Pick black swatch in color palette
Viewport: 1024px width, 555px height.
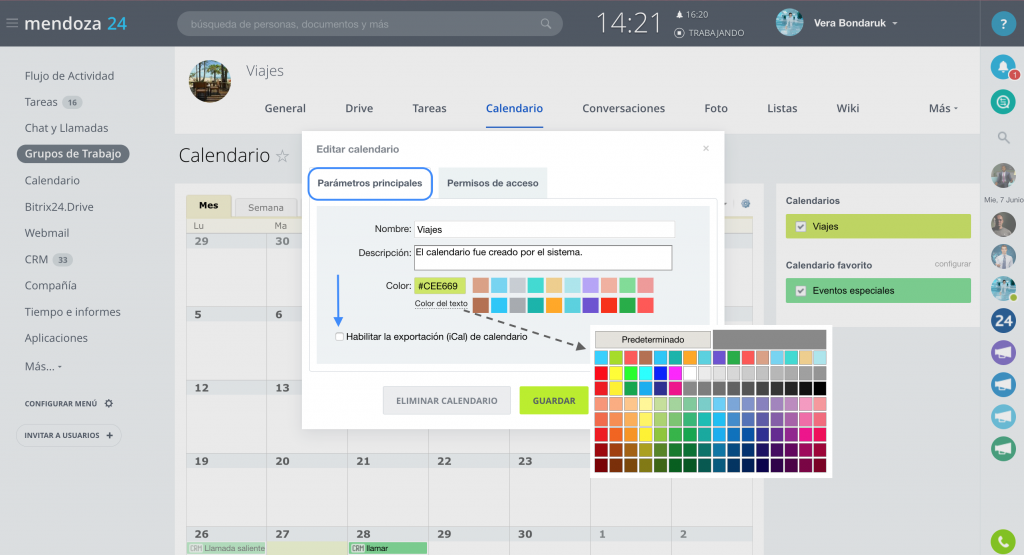click(x=820, y=388)
